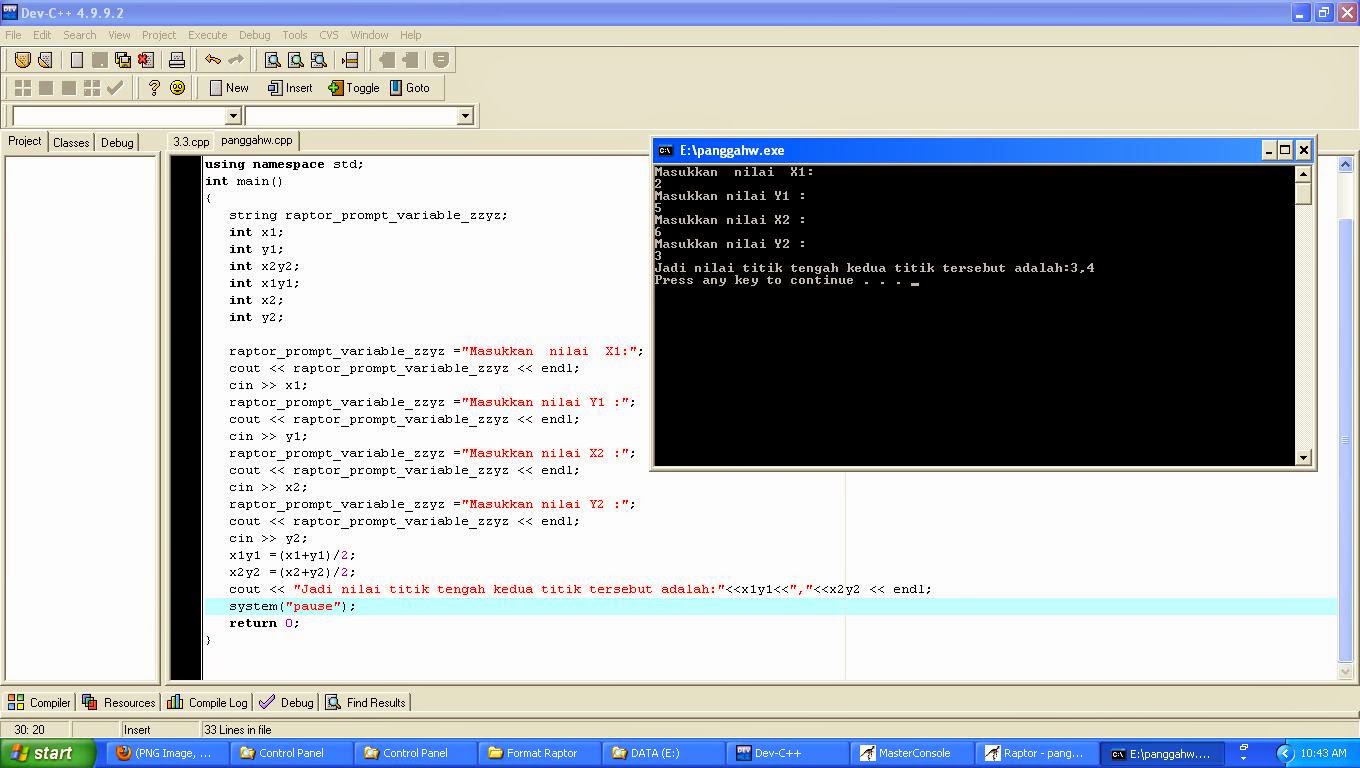Open the Debug bottom tab

[286, 702]
